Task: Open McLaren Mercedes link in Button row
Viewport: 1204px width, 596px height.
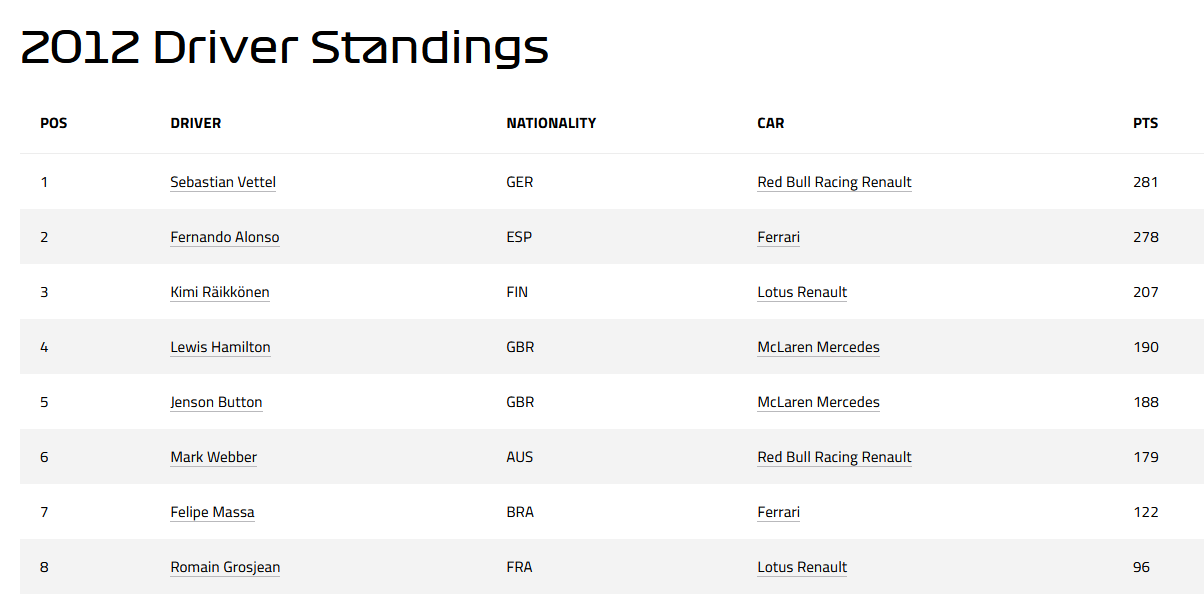Action: pyautogui.click(x=819, y=402)
